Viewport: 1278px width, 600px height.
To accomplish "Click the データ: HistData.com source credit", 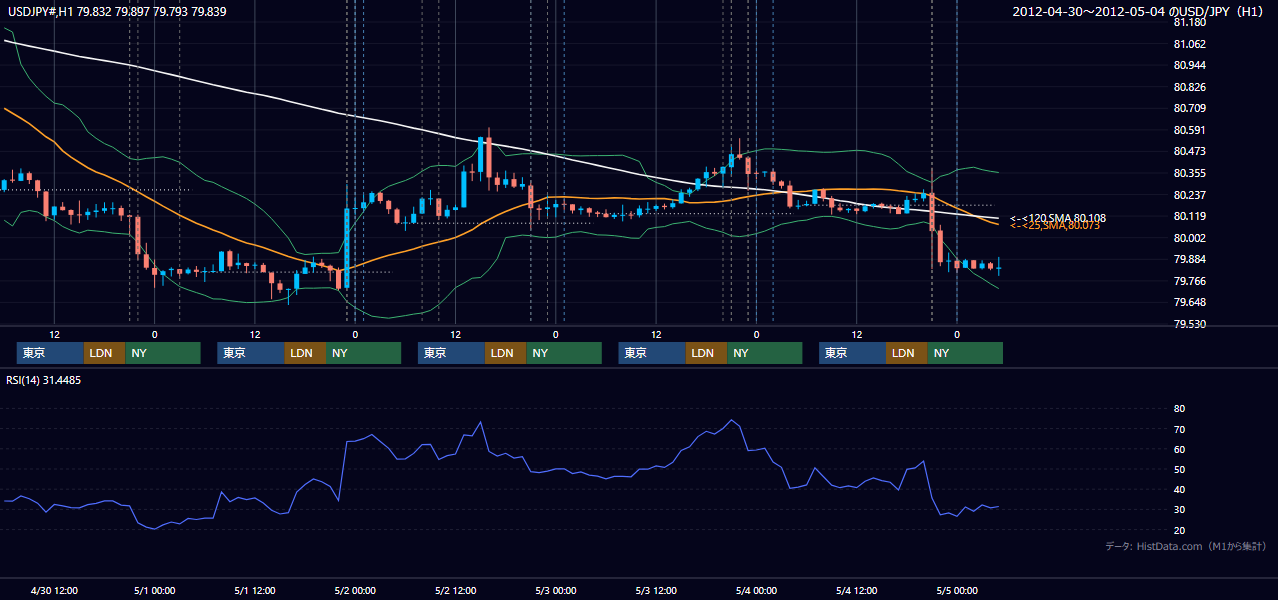I will [x=1186, y=547].
